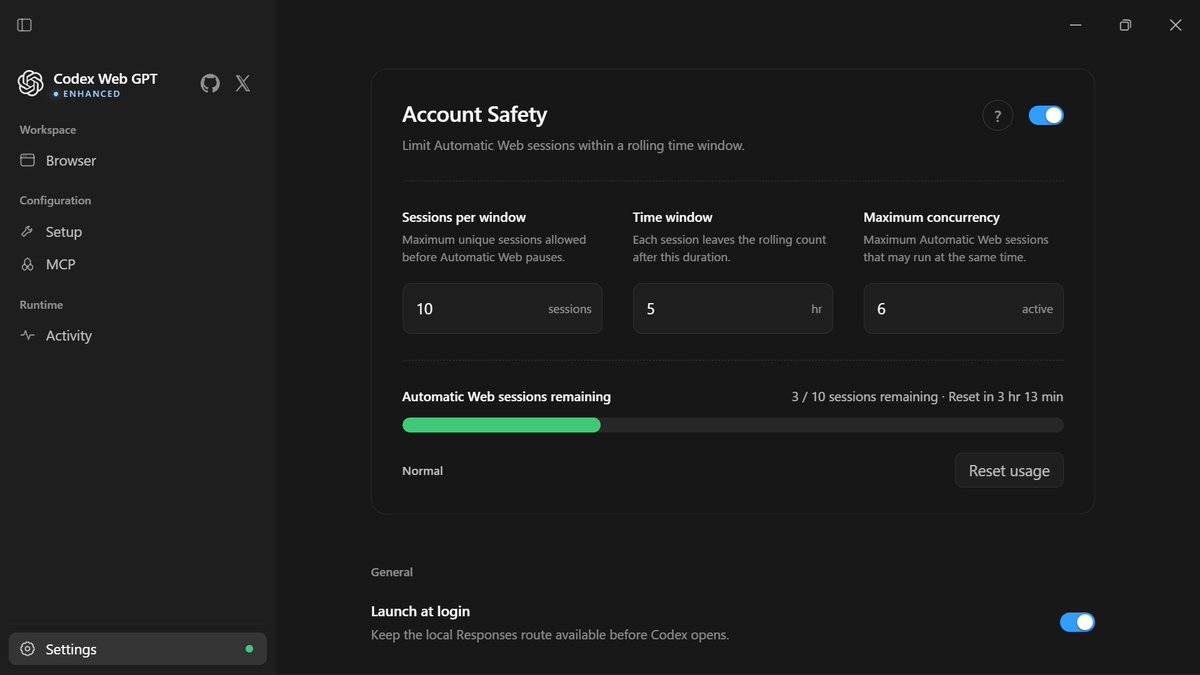Click the green status dot on Settings
Viewport: 1200px width, 675px height.
pos(249,649)
